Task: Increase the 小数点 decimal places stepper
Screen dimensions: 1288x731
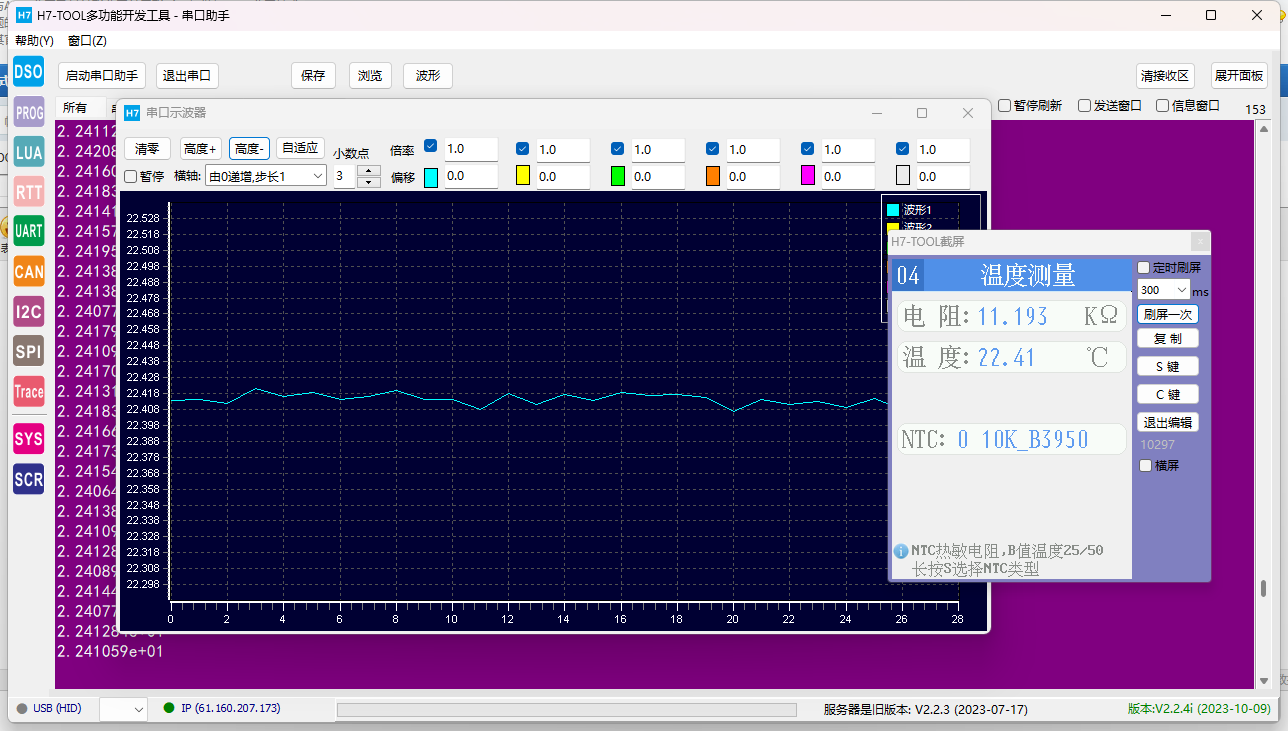Action: (369, 171)
